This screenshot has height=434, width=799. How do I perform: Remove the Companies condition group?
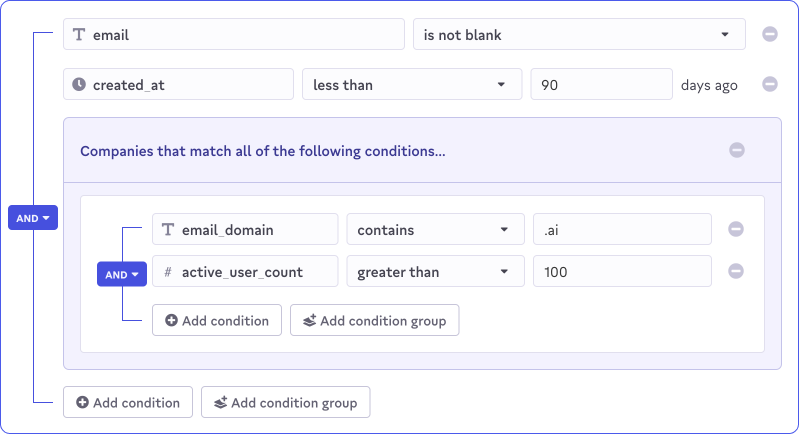(737, 150)
